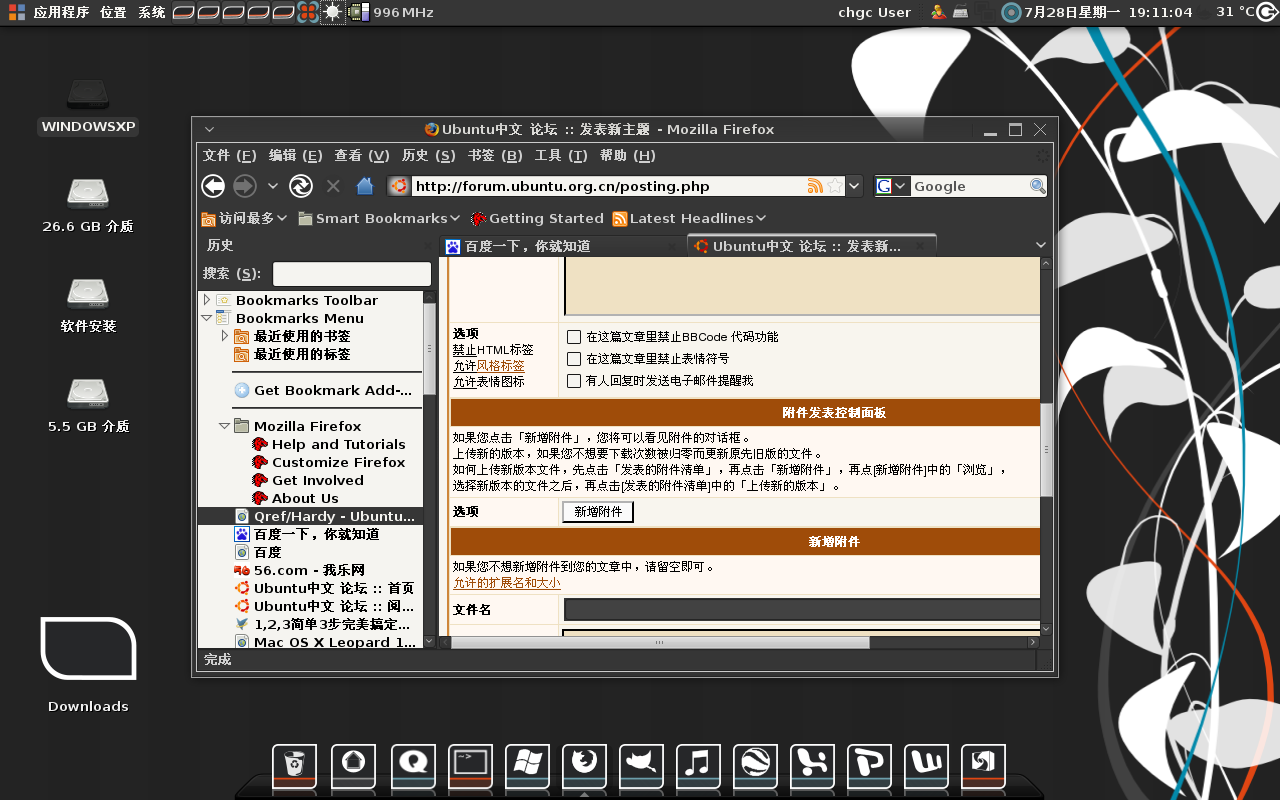Open the 文件 (F) menu

230,156
